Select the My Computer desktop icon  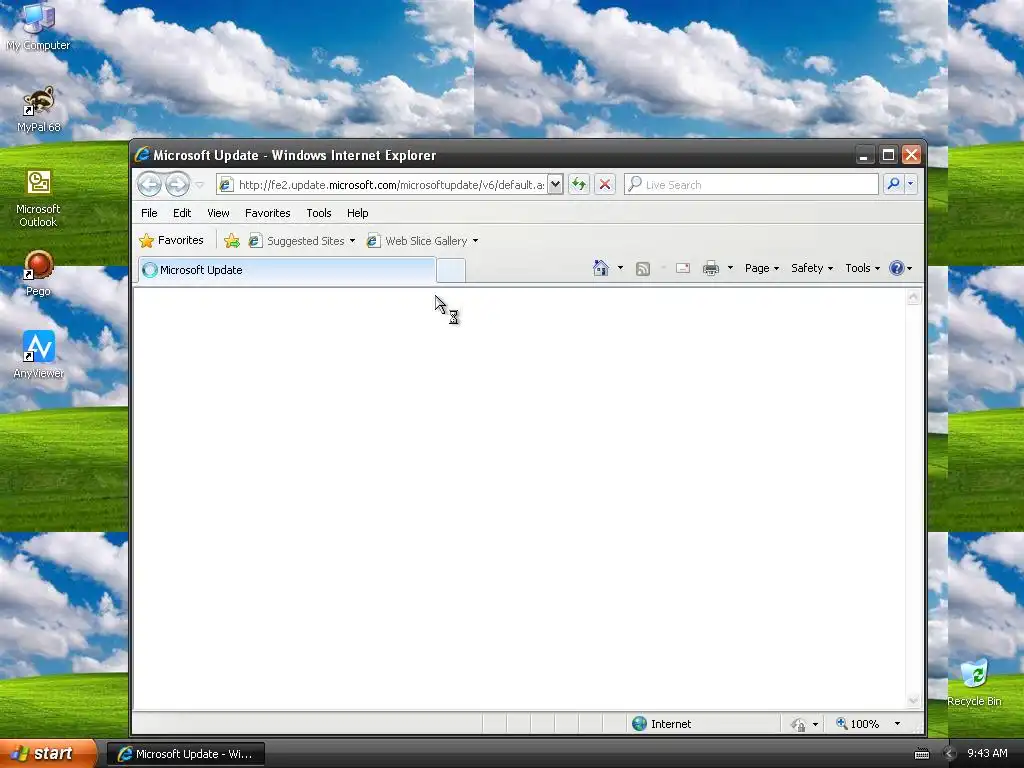pyautogui.click(x=38, y=27)
